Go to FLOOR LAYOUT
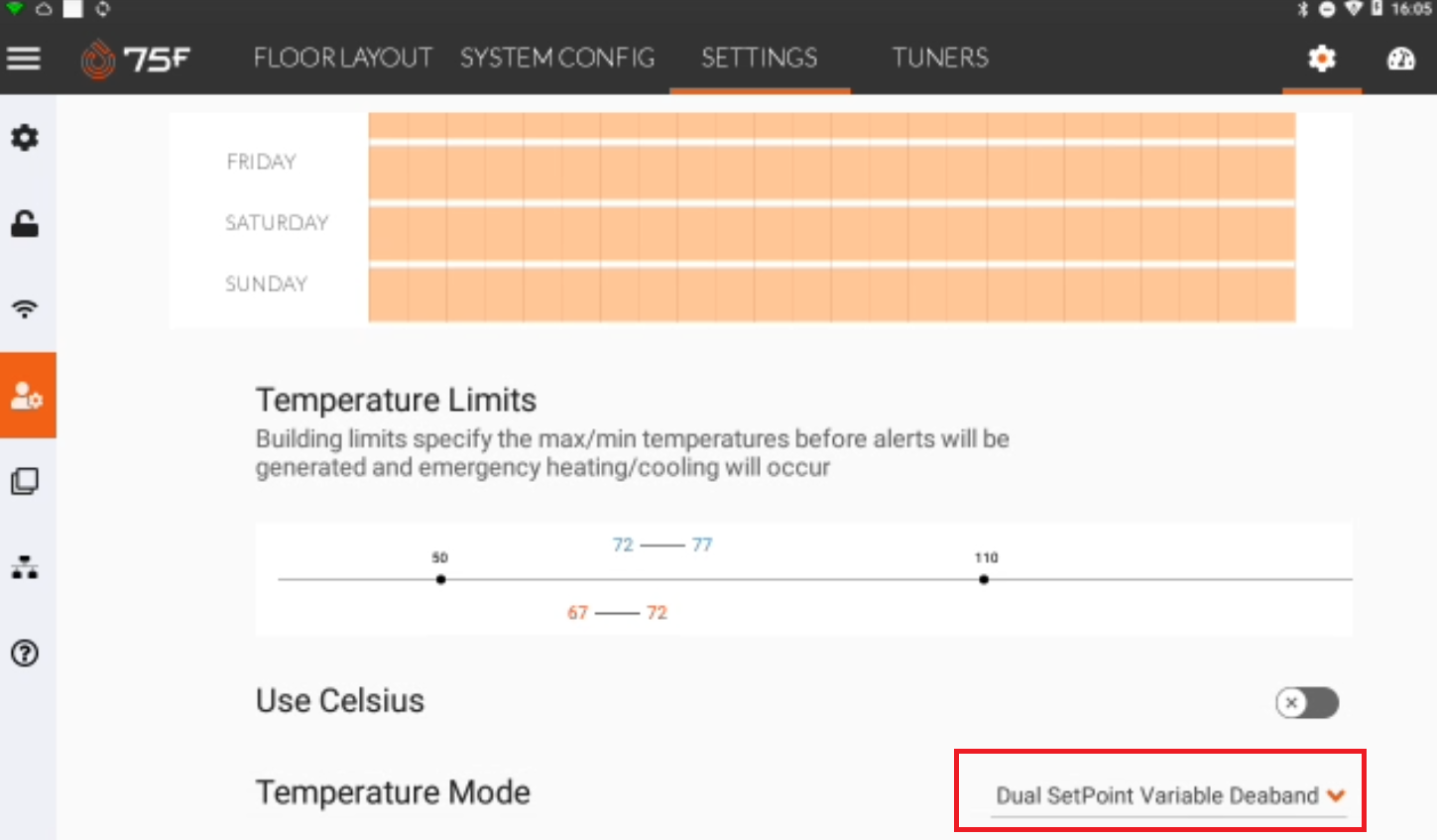The height and width of the screenshot is (840, 1437). point(342,58)
